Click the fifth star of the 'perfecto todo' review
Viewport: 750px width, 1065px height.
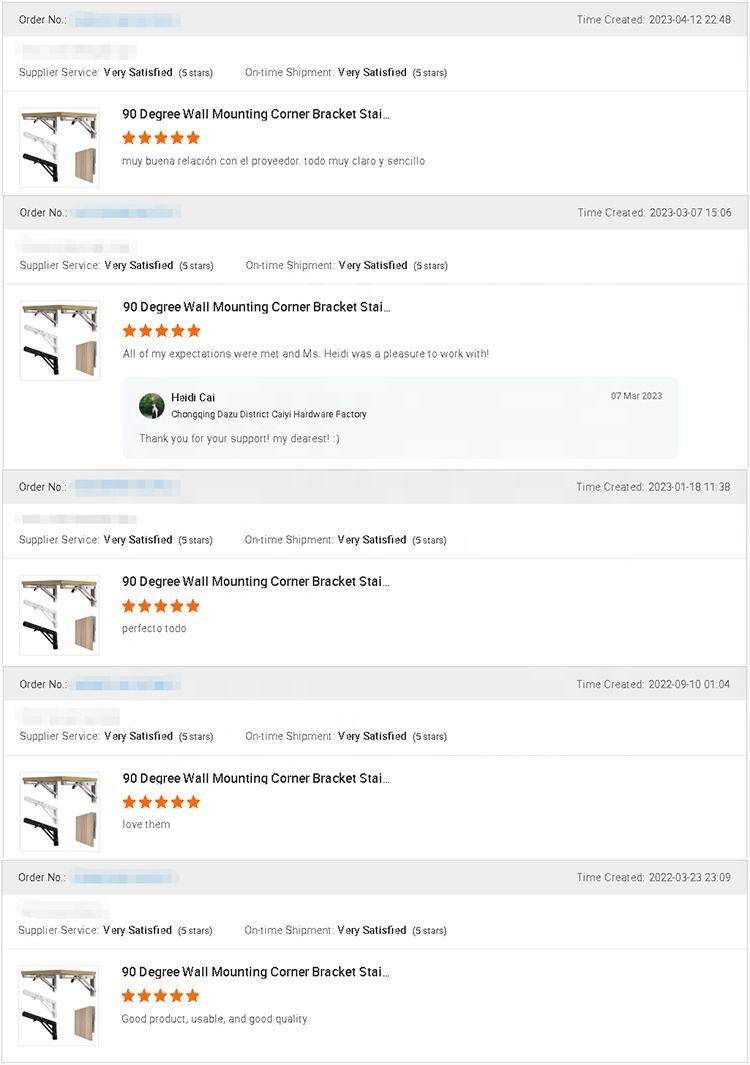point(192,605)
